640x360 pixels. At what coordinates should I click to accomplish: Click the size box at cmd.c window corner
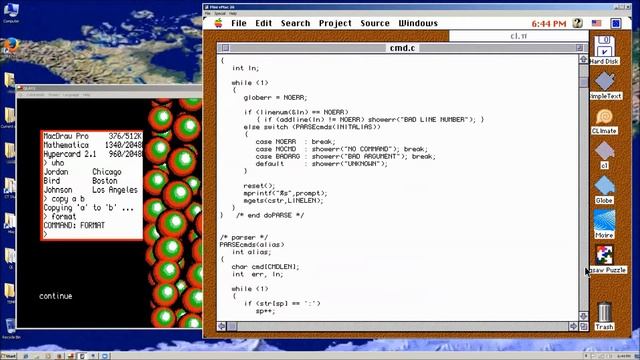(x=584, y=326)
